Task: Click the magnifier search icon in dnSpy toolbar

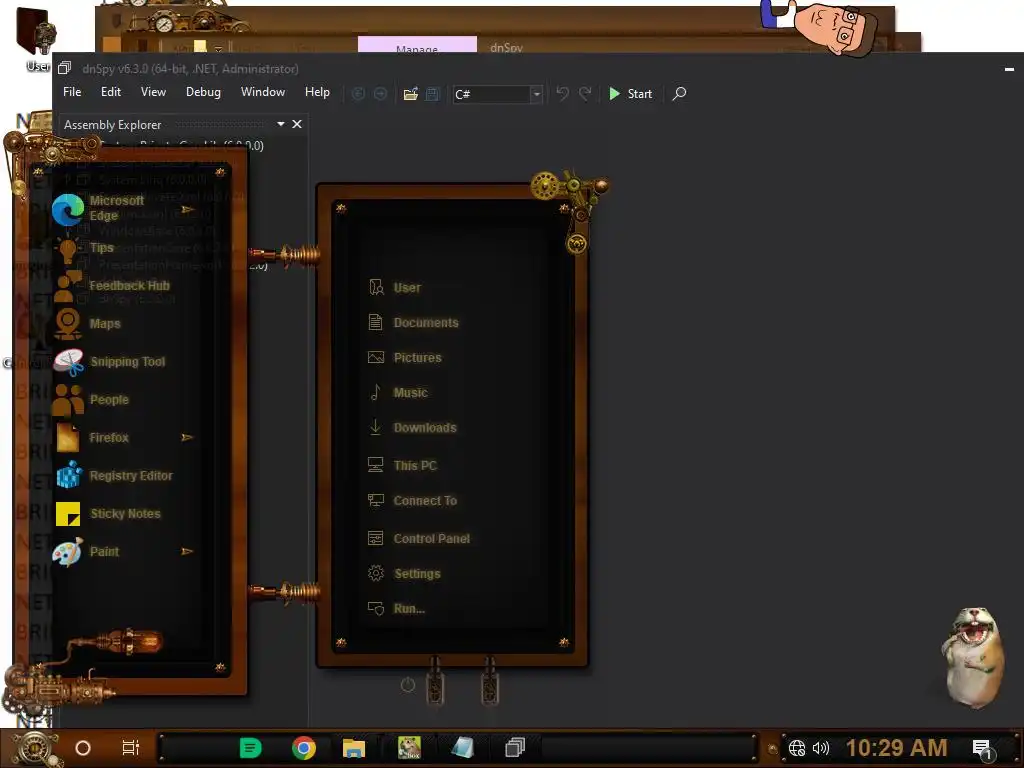Action: (679, 93)
